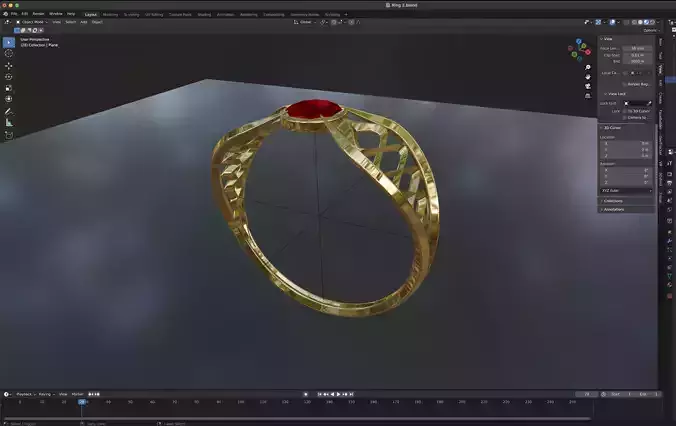Open the Edit menu
The width and height of the screenshot is (676, 426).
[x=25, y=14]
